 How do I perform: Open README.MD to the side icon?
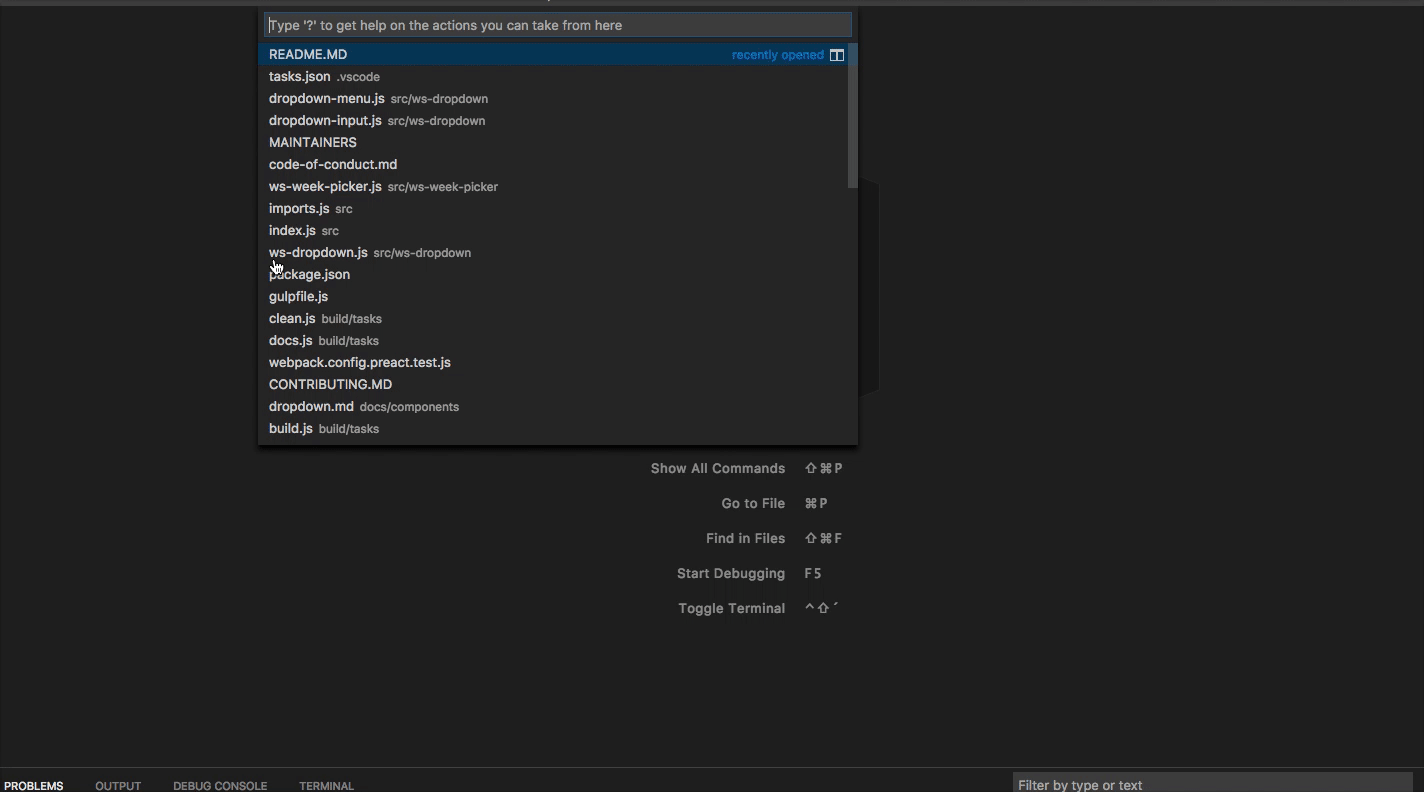837,55
